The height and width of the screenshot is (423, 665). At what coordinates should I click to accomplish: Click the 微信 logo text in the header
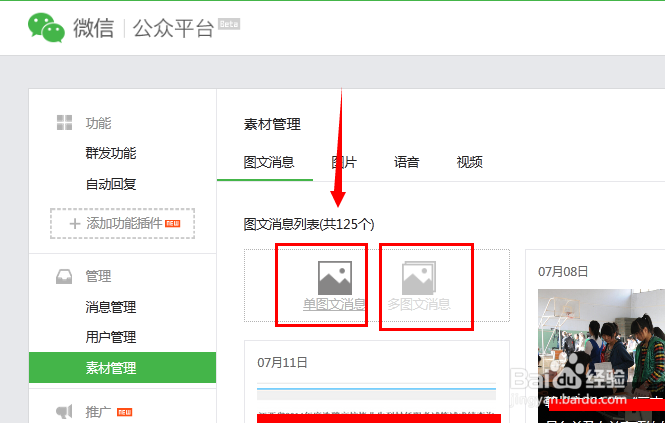(93, 28)
